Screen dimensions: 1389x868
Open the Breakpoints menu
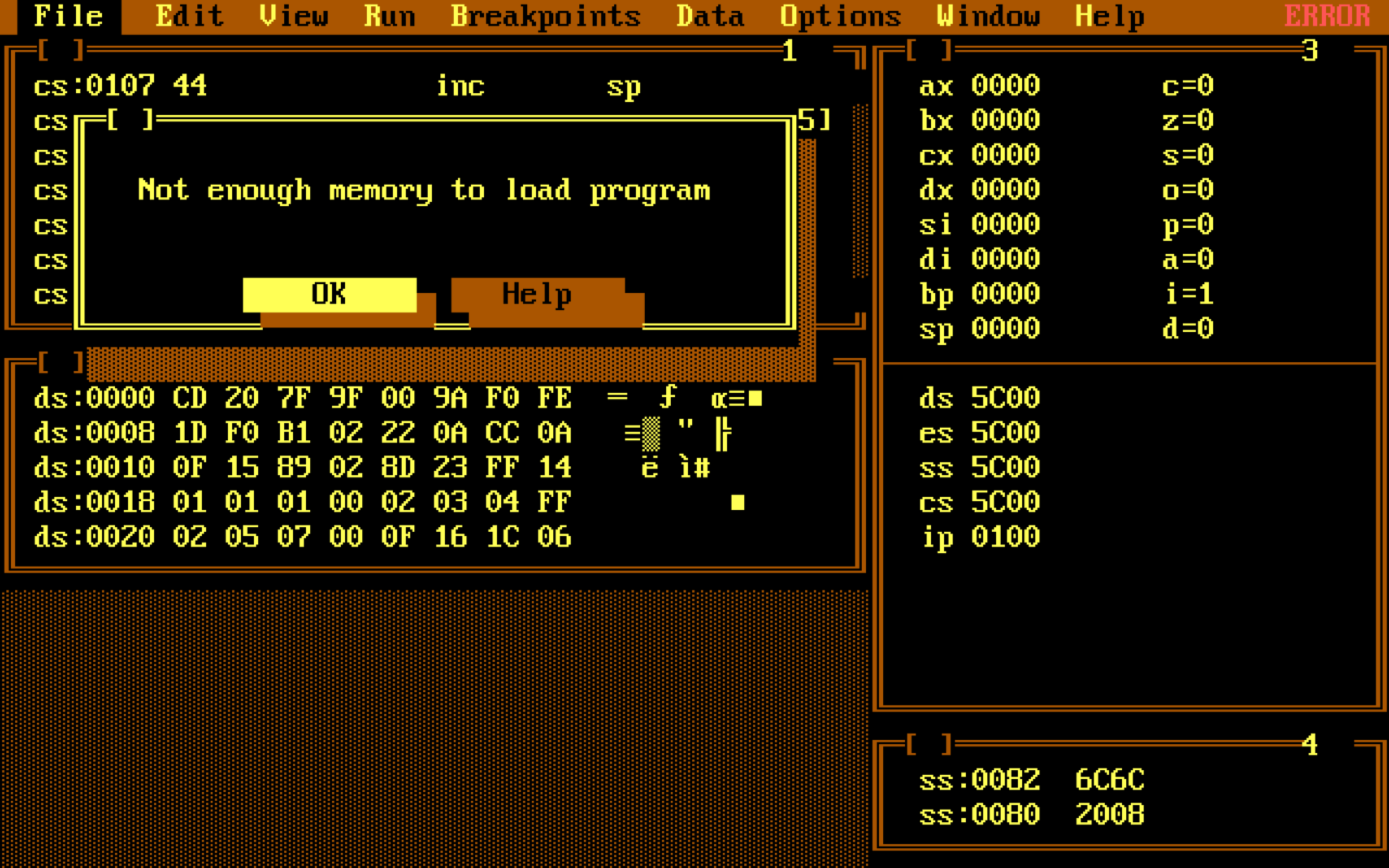(x=546, y=16)
